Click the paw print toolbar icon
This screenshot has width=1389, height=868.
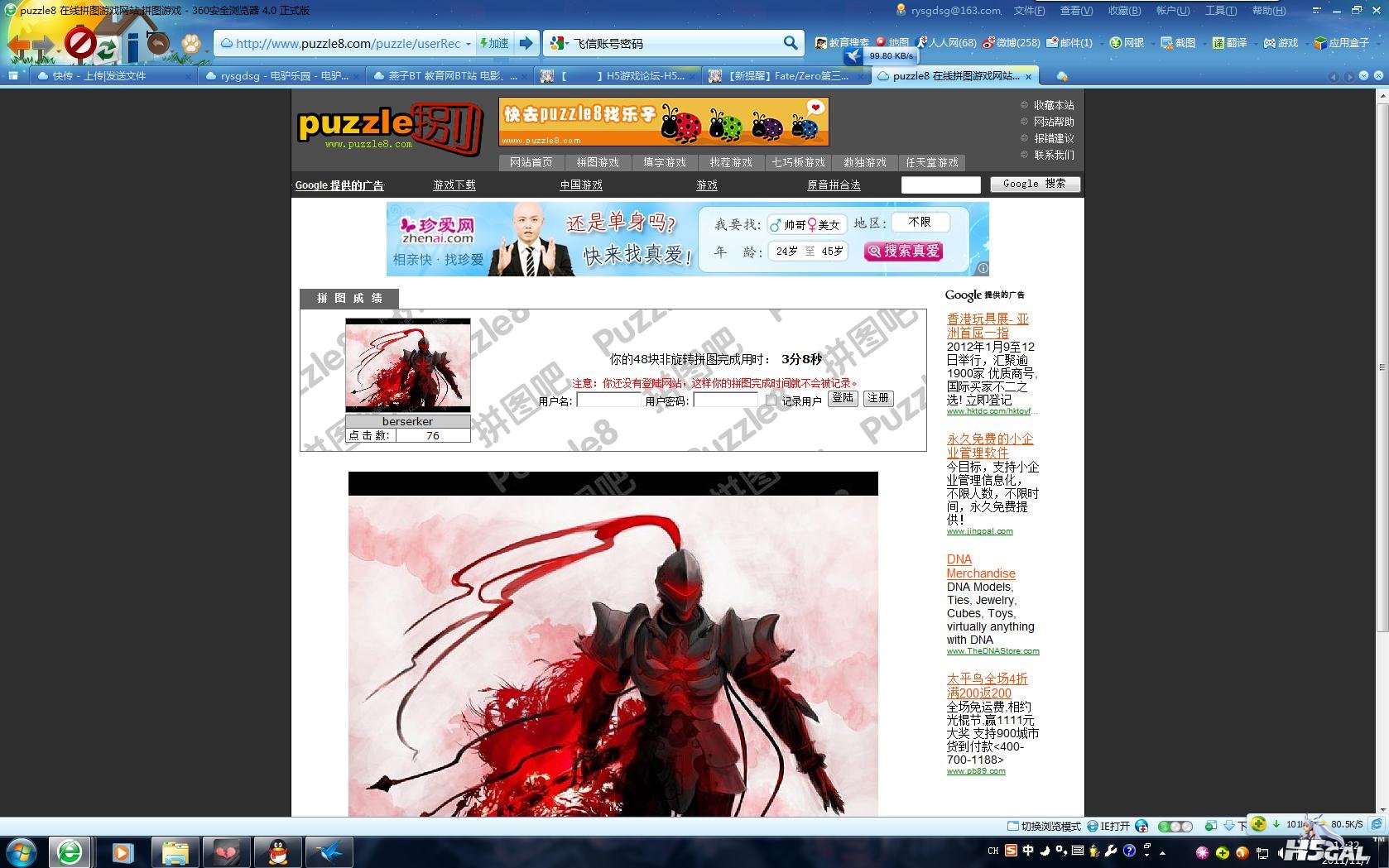click(x=191, y=43)
